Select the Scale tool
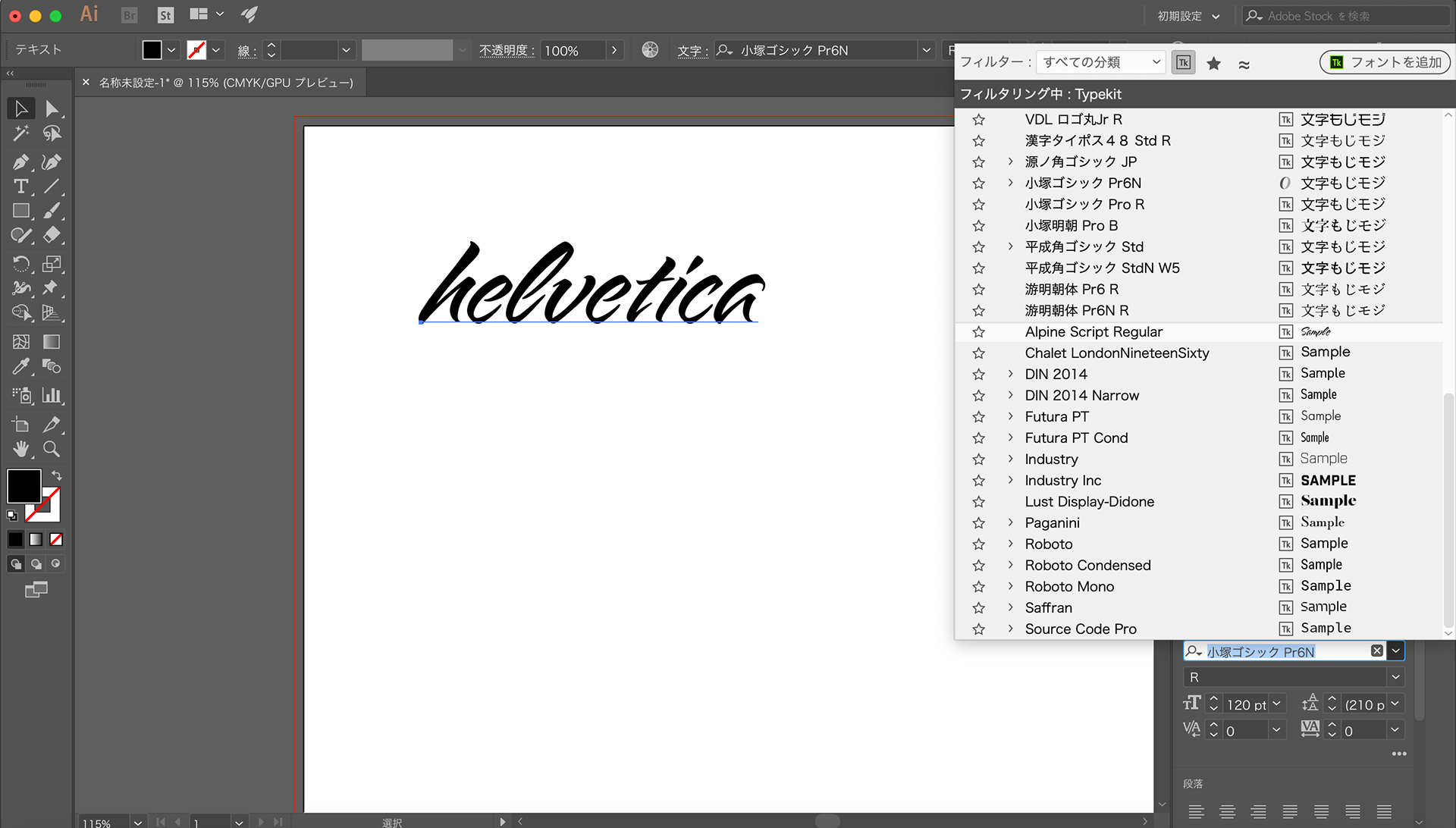Screen dimensions: 1456x828 [52, 264]
